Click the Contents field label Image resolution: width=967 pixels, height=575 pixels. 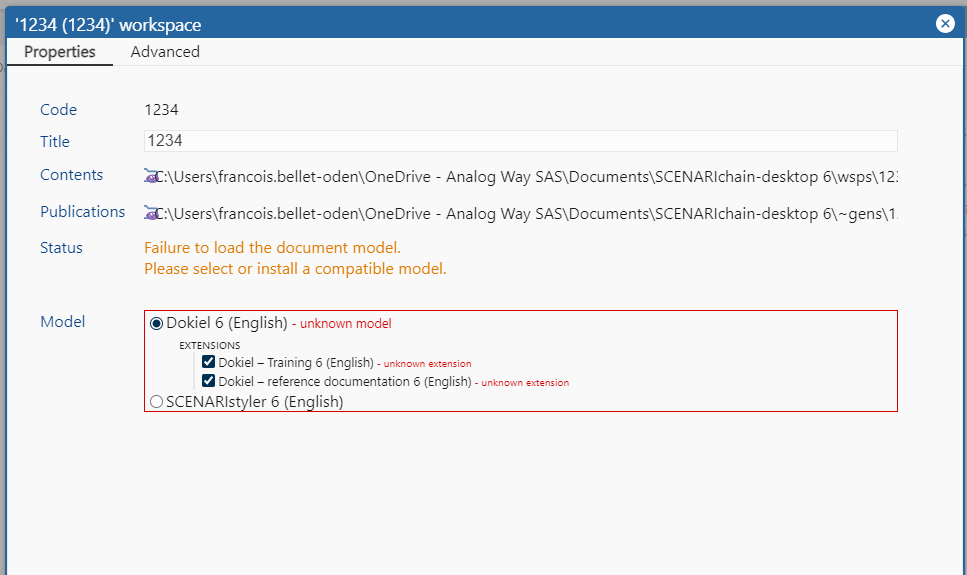[72, 175]
